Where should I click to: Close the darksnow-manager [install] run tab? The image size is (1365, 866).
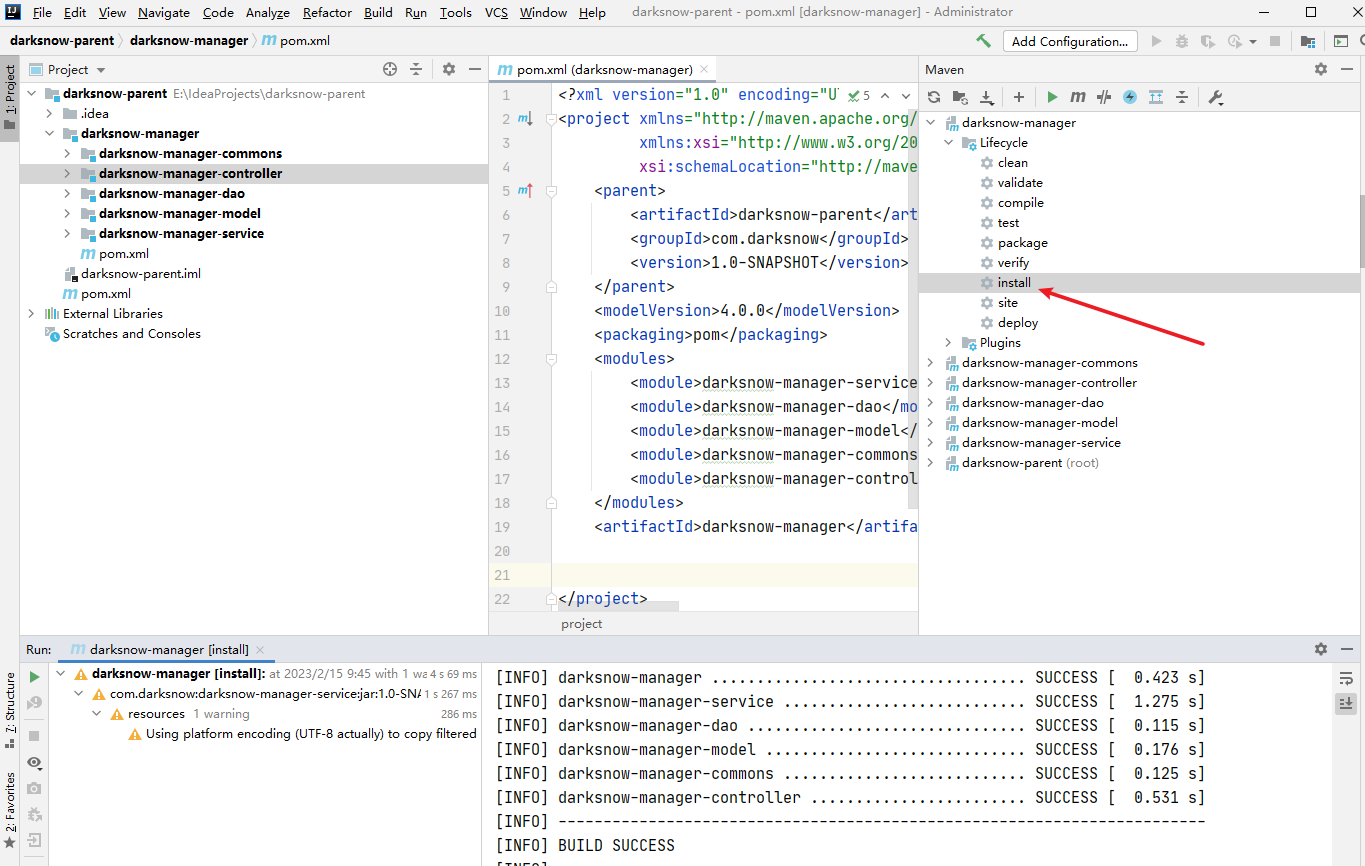[x=260, y=650]
